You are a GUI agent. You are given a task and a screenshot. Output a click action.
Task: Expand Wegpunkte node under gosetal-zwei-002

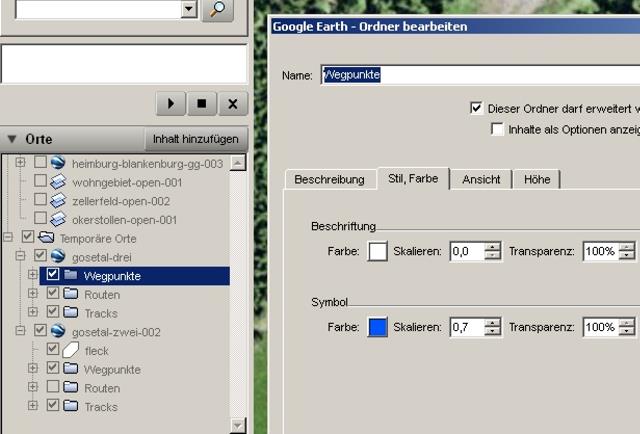point(33,368)
